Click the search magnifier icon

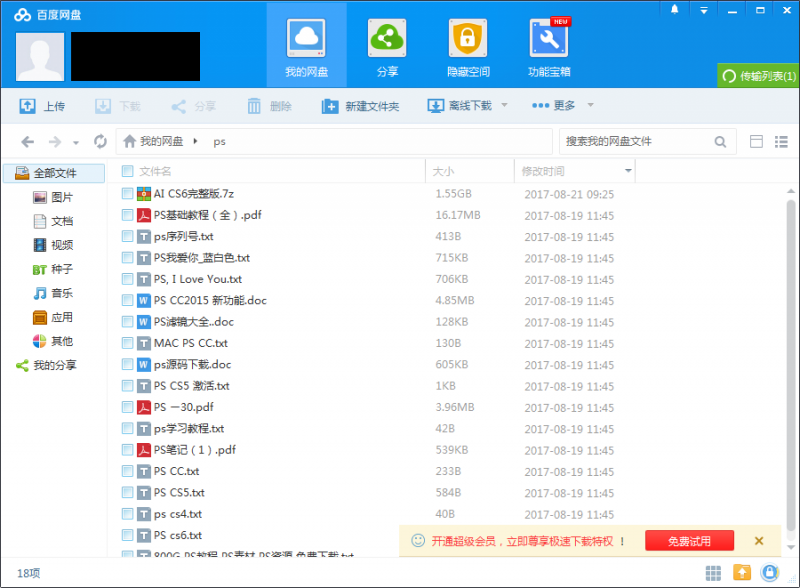click(720, 141)
